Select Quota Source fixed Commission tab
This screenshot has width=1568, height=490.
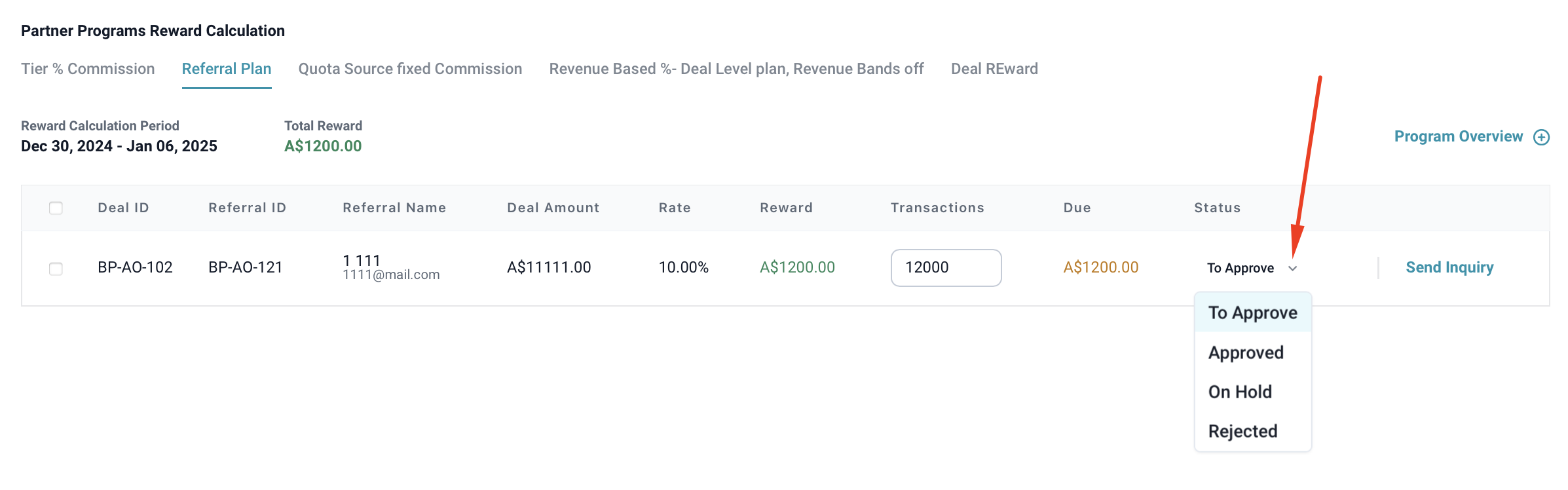pyautogui.click(x=410, y=69)
